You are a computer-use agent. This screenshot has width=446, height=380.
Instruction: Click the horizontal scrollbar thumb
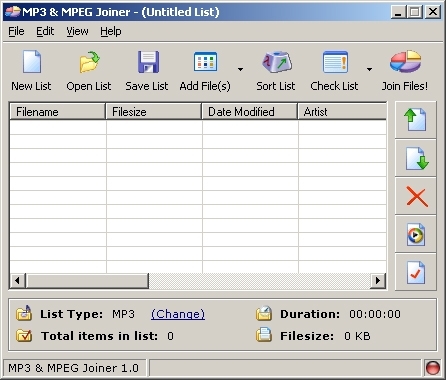[x=87, y=281]
